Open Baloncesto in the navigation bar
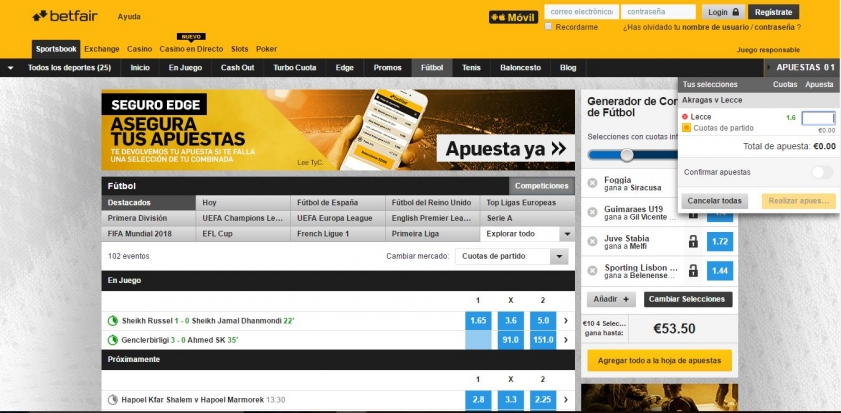 pyautogui.click(x=521, y=68)
